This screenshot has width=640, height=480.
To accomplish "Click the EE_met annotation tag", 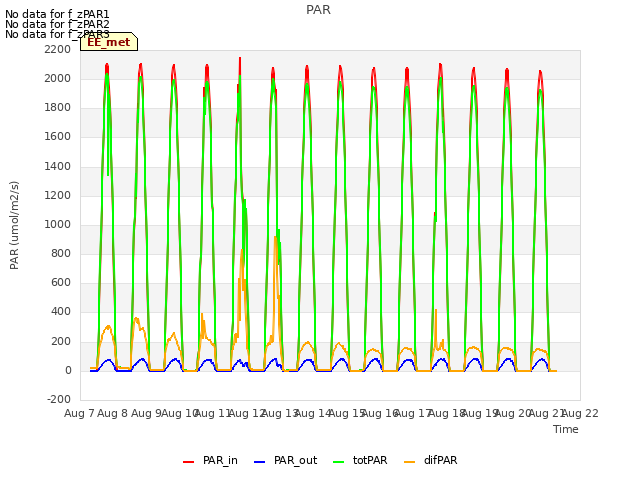I will point(109,42).
